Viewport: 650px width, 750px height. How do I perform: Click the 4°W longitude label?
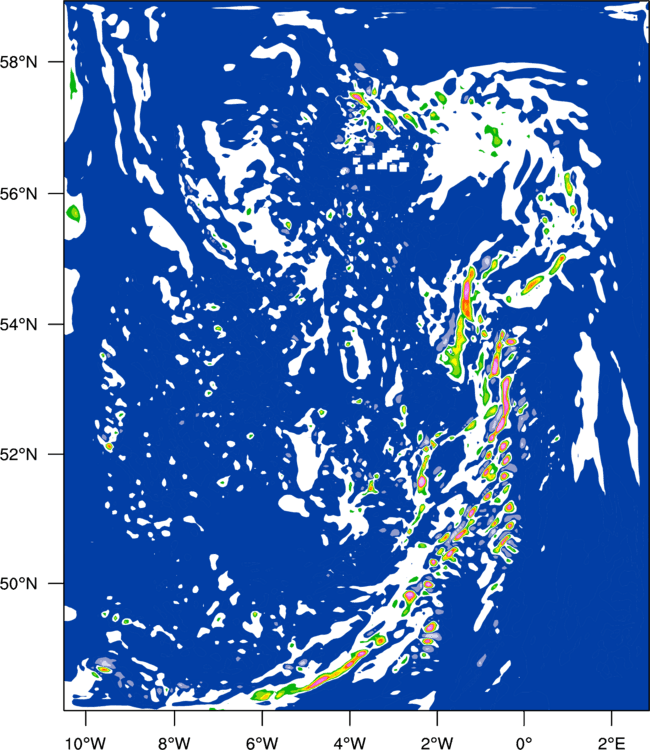[350, 743]
